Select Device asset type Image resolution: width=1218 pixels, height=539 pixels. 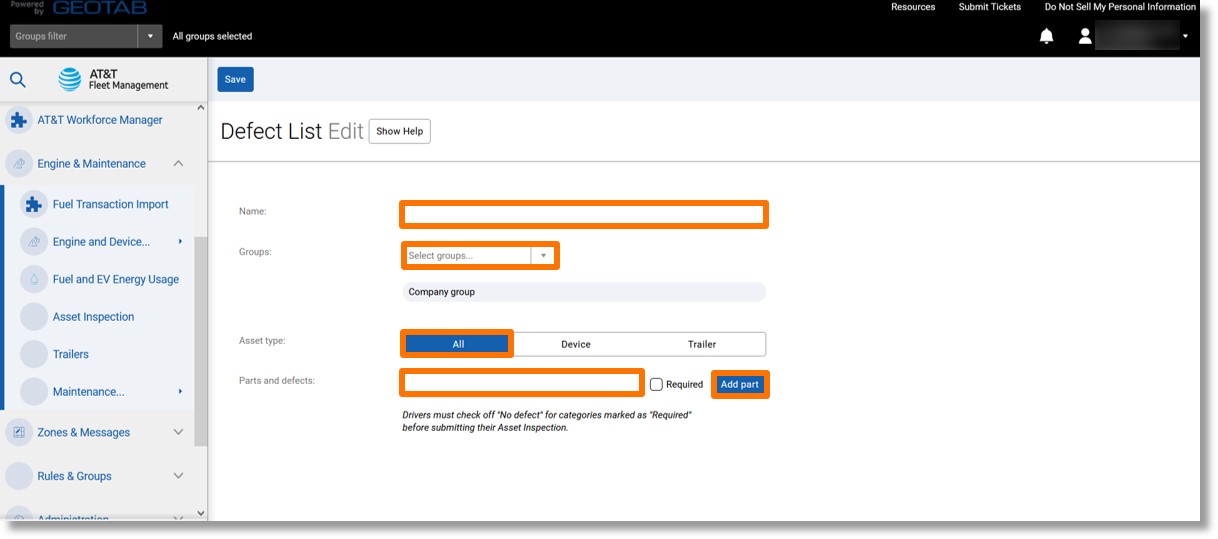coord(576,344)
